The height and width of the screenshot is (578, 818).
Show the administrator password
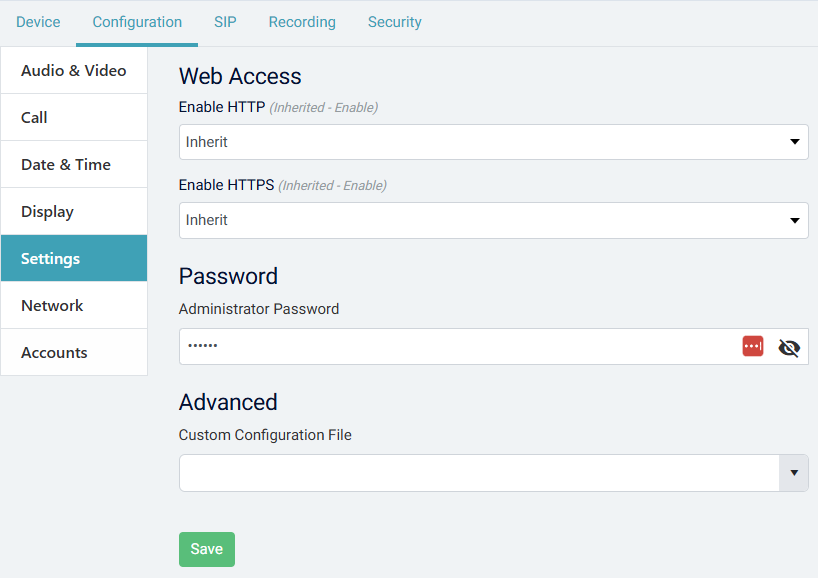click(789, 346)
